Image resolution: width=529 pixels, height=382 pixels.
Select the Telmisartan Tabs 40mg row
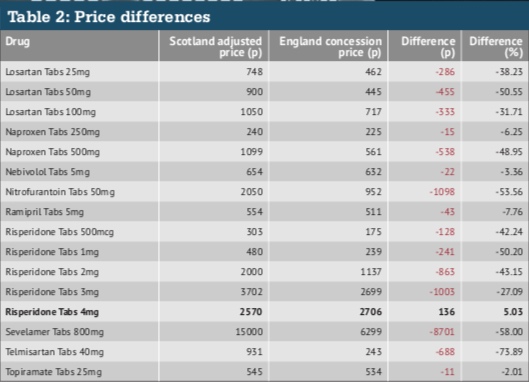click(264, 352)
